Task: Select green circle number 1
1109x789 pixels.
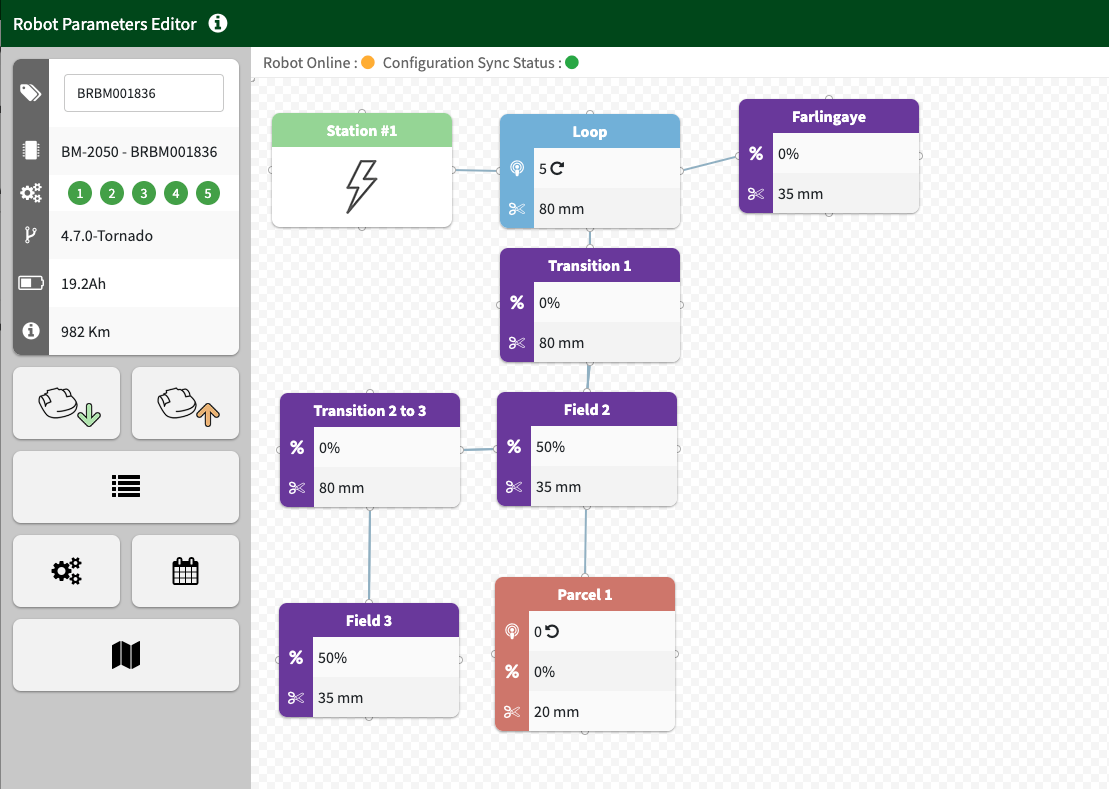Action: click(x=80, y=193)
